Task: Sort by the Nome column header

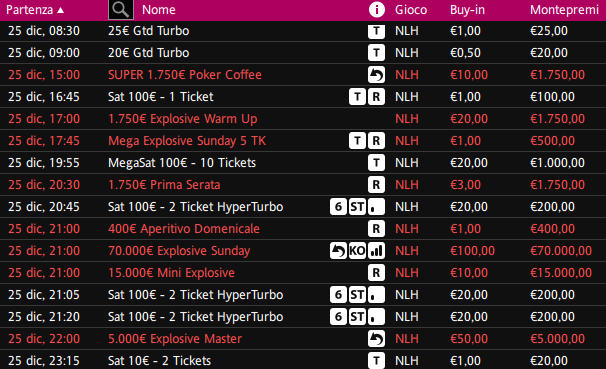Action: click(x=158, y=10)
